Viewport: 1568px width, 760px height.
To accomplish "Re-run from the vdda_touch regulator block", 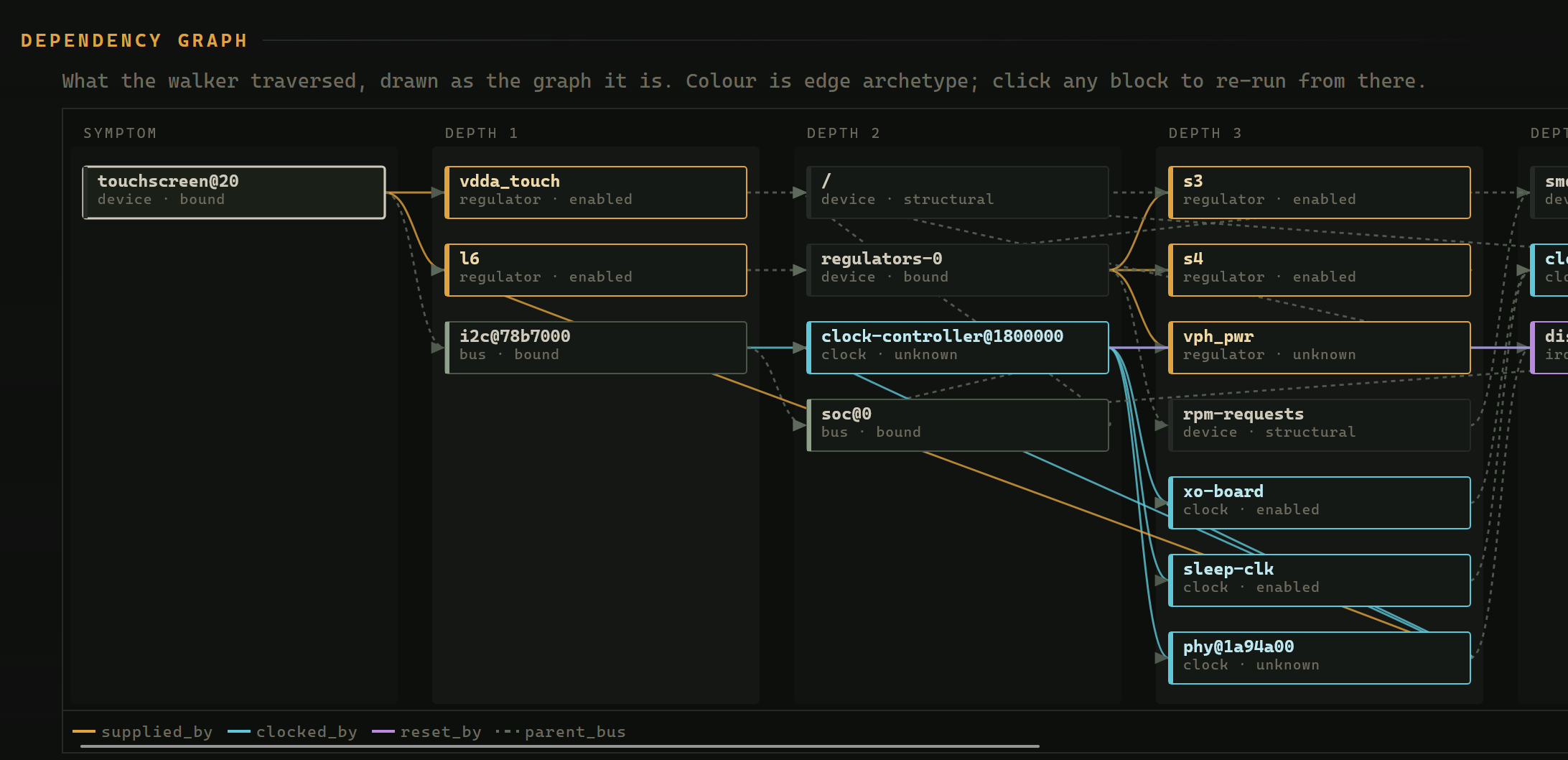I will click(596, 193).
